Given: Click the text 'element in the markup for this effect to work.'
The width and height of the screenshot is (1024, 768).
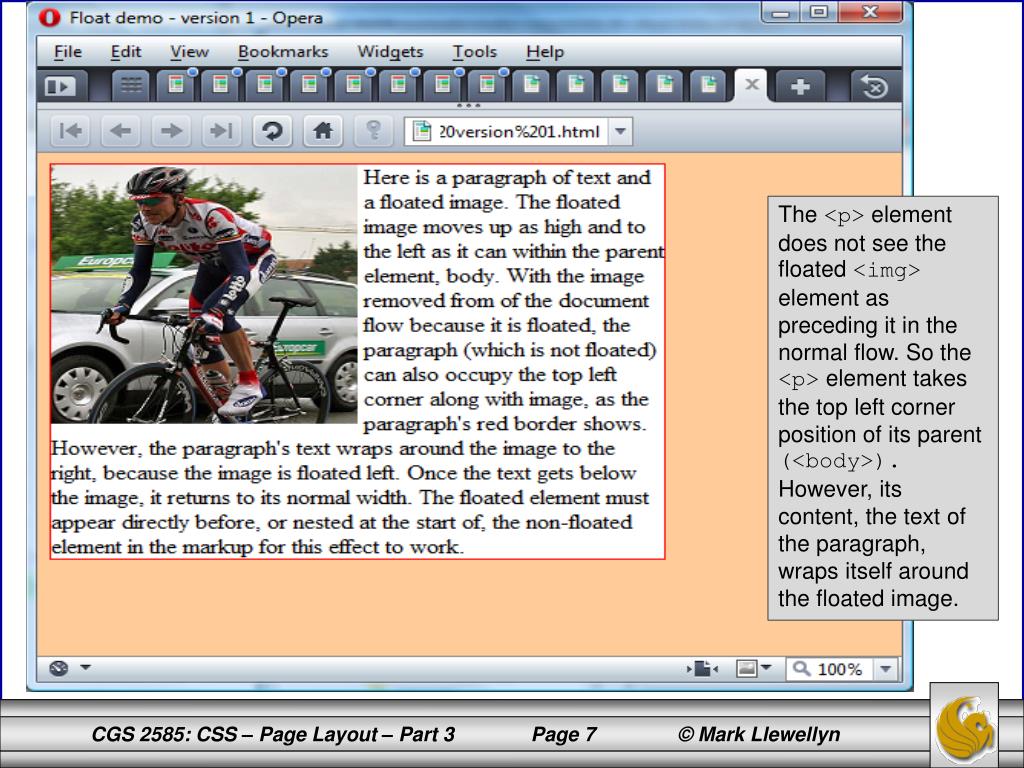Looking at the screenshot, I should [257, 547].
